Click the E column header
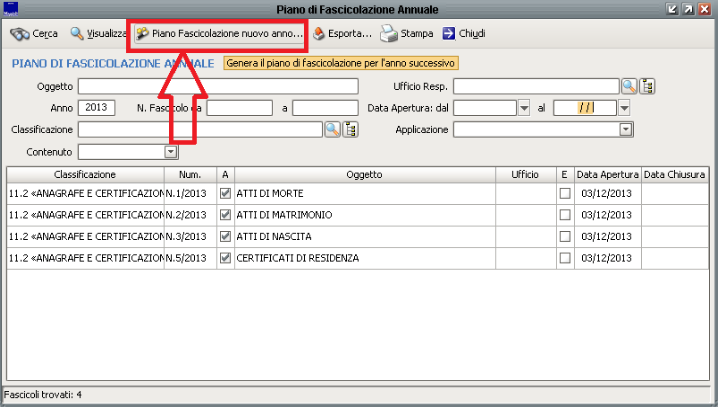The height and width of the screenshot is (407, 718). click(565, 174)
